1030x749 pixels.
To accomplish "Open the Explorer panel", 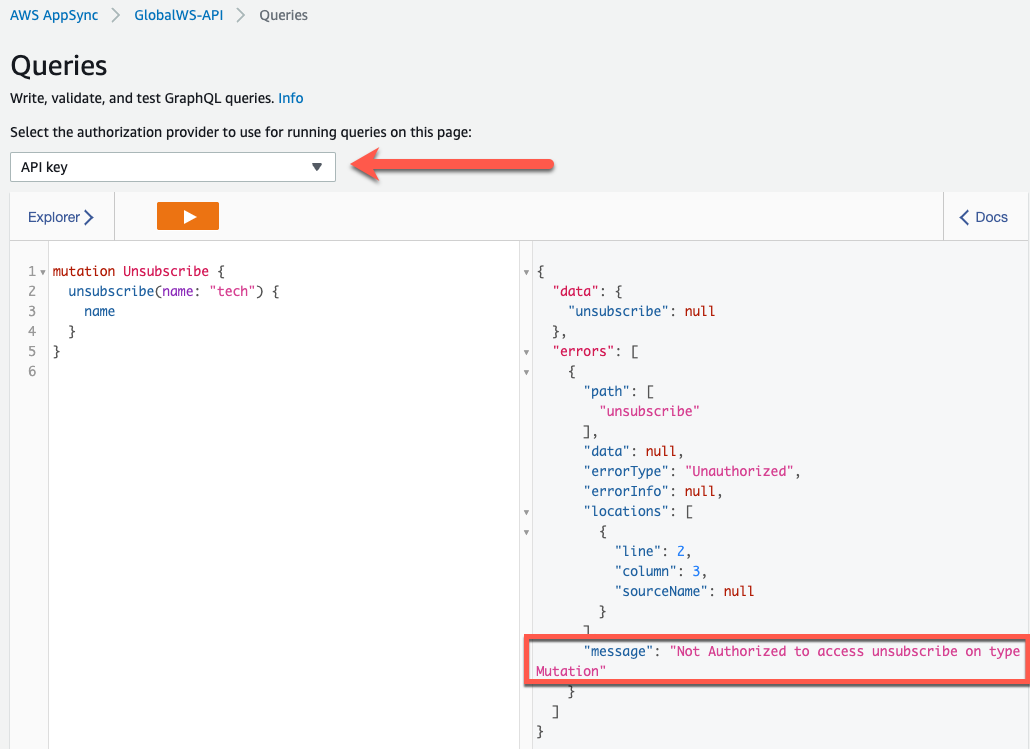I will click(x=61, y=217).
